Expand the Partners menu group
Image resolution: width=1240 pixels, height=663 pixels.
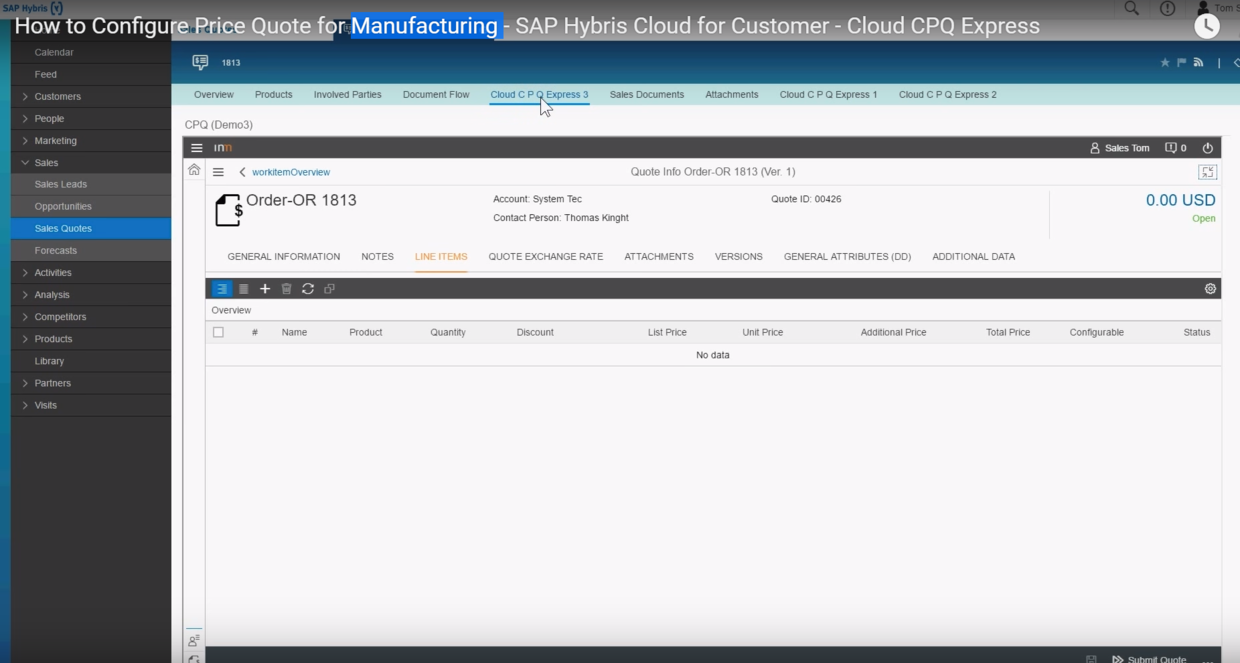[x=25, y=383]
